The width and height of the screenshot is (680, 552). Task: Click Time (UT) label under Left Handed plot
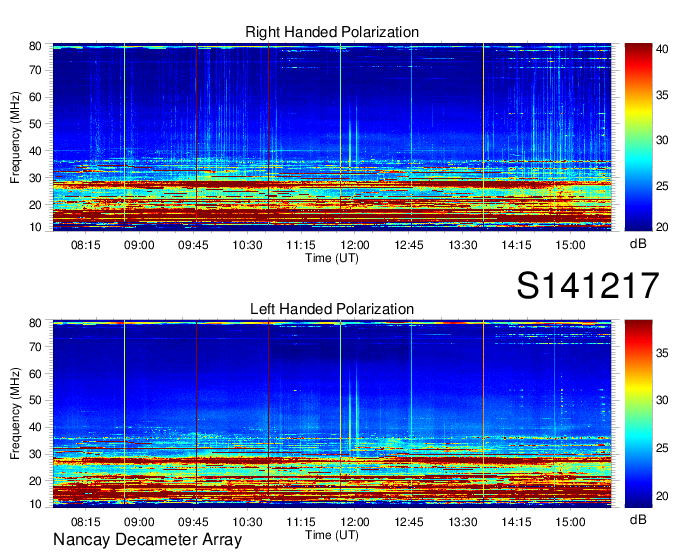(x=332, y=535)
